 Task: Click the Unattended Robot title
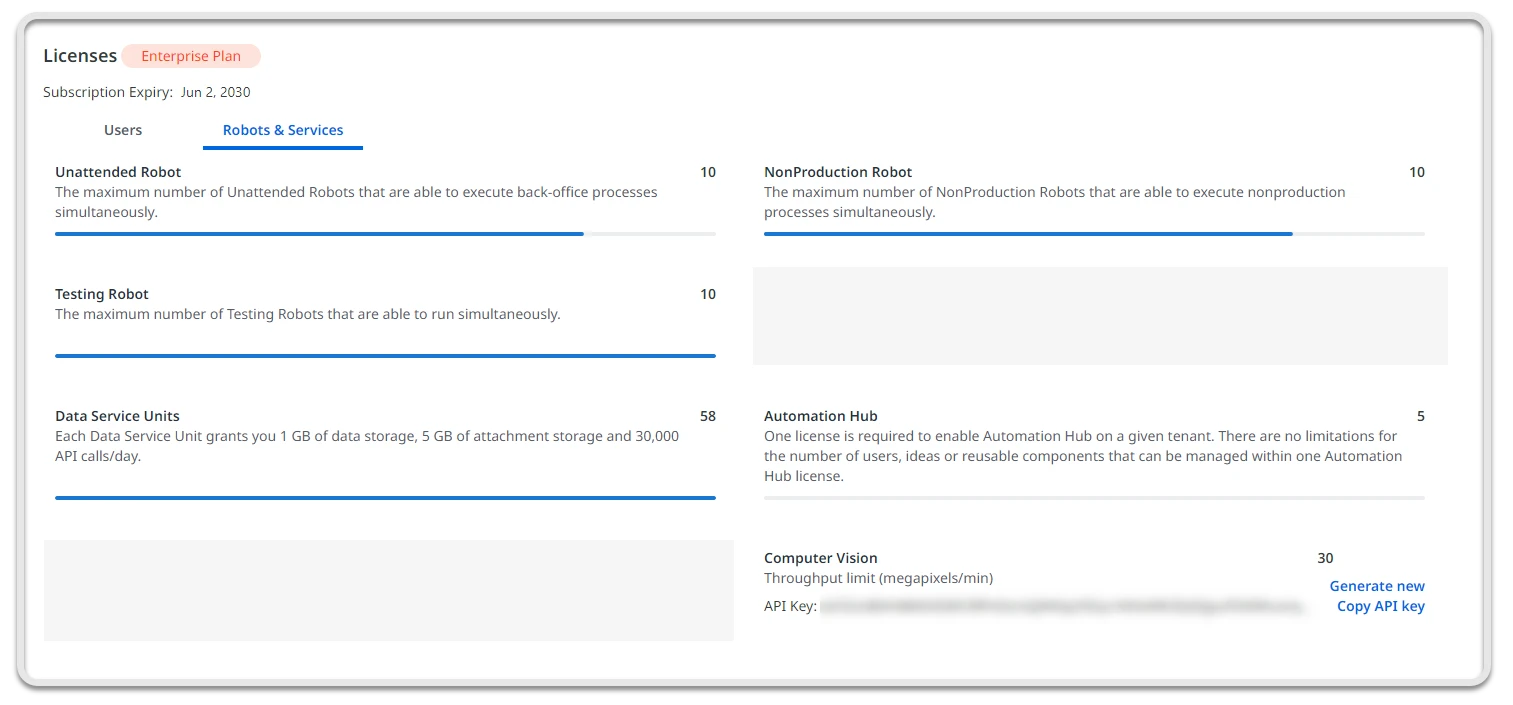tap(118, 172)
